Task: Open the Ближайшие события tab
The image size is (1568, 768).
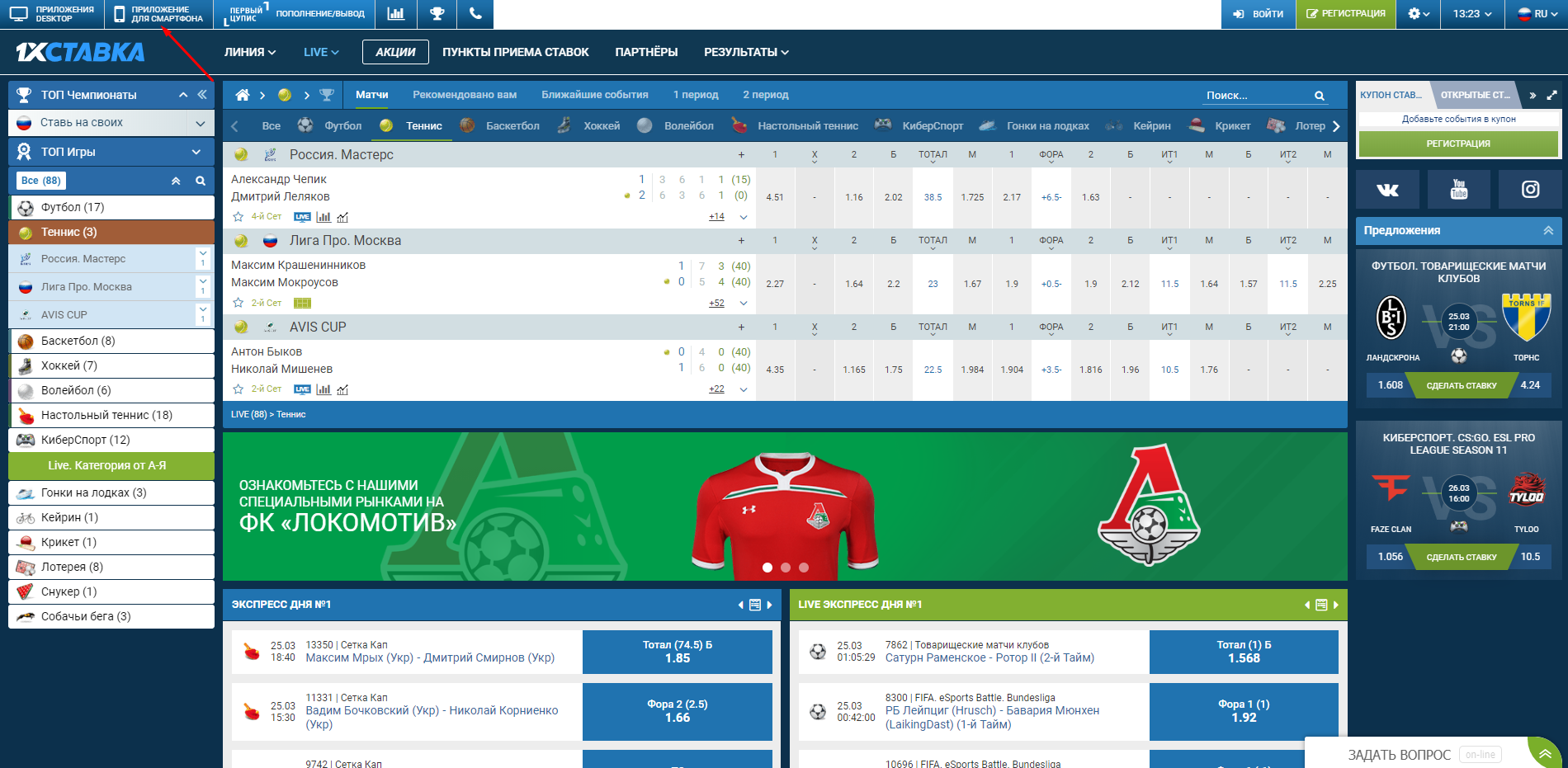Action: click(594, 95)
